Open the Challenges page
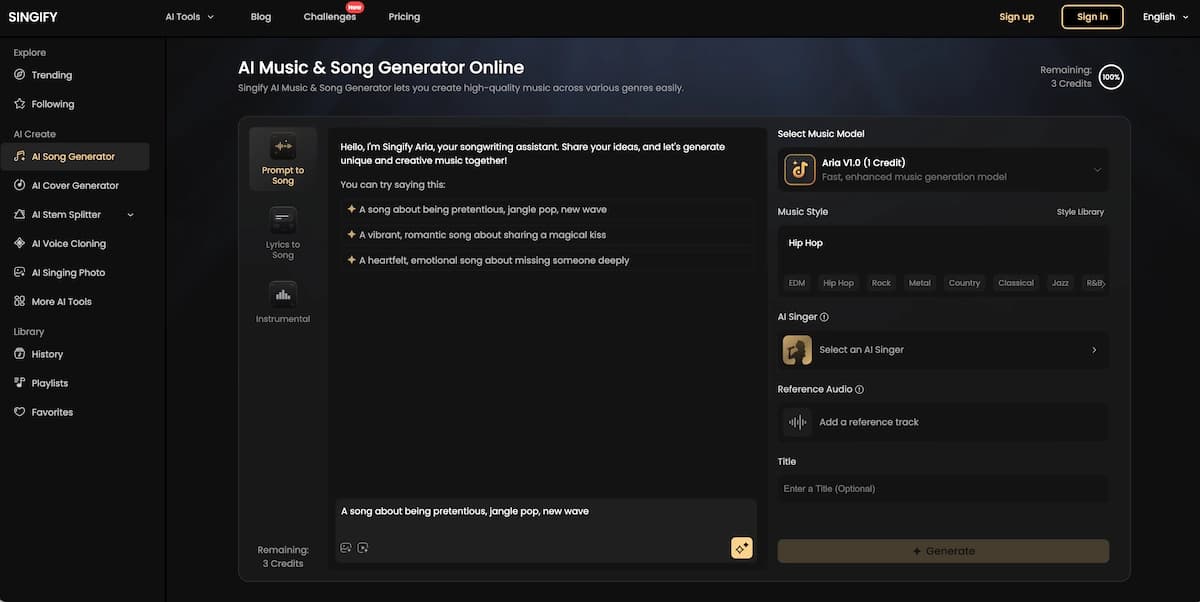This screenshot has width=1200, height=602. click(330, 17)
